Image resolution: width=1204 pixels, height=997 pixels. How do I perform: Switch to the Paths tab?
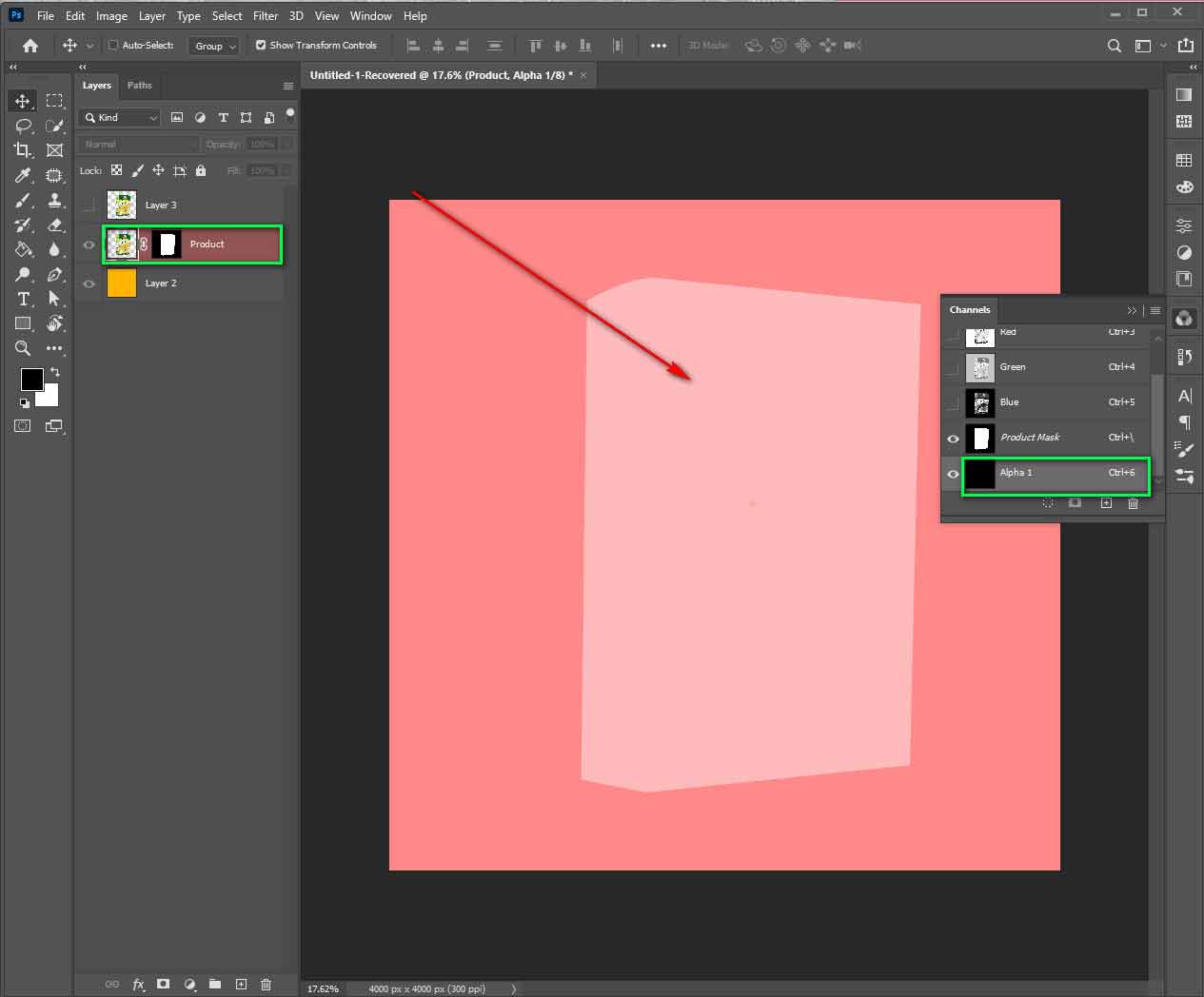pos(140,86)
